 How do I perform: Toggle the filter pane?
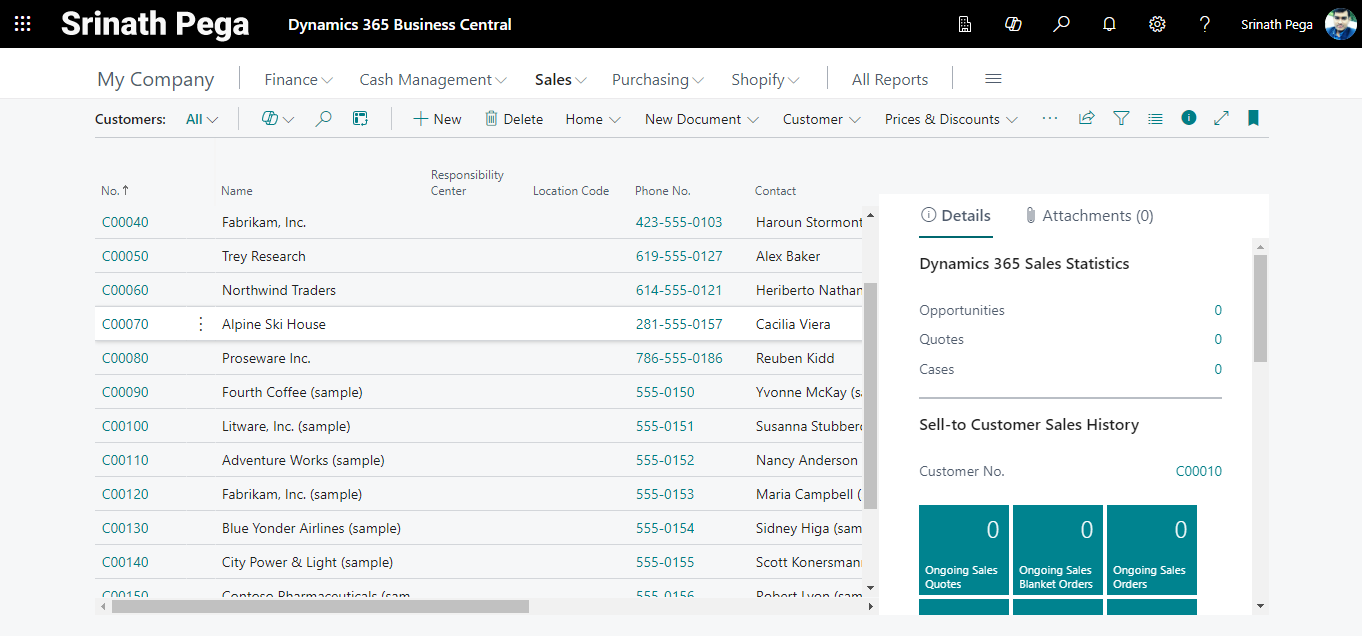(1121, 118)
